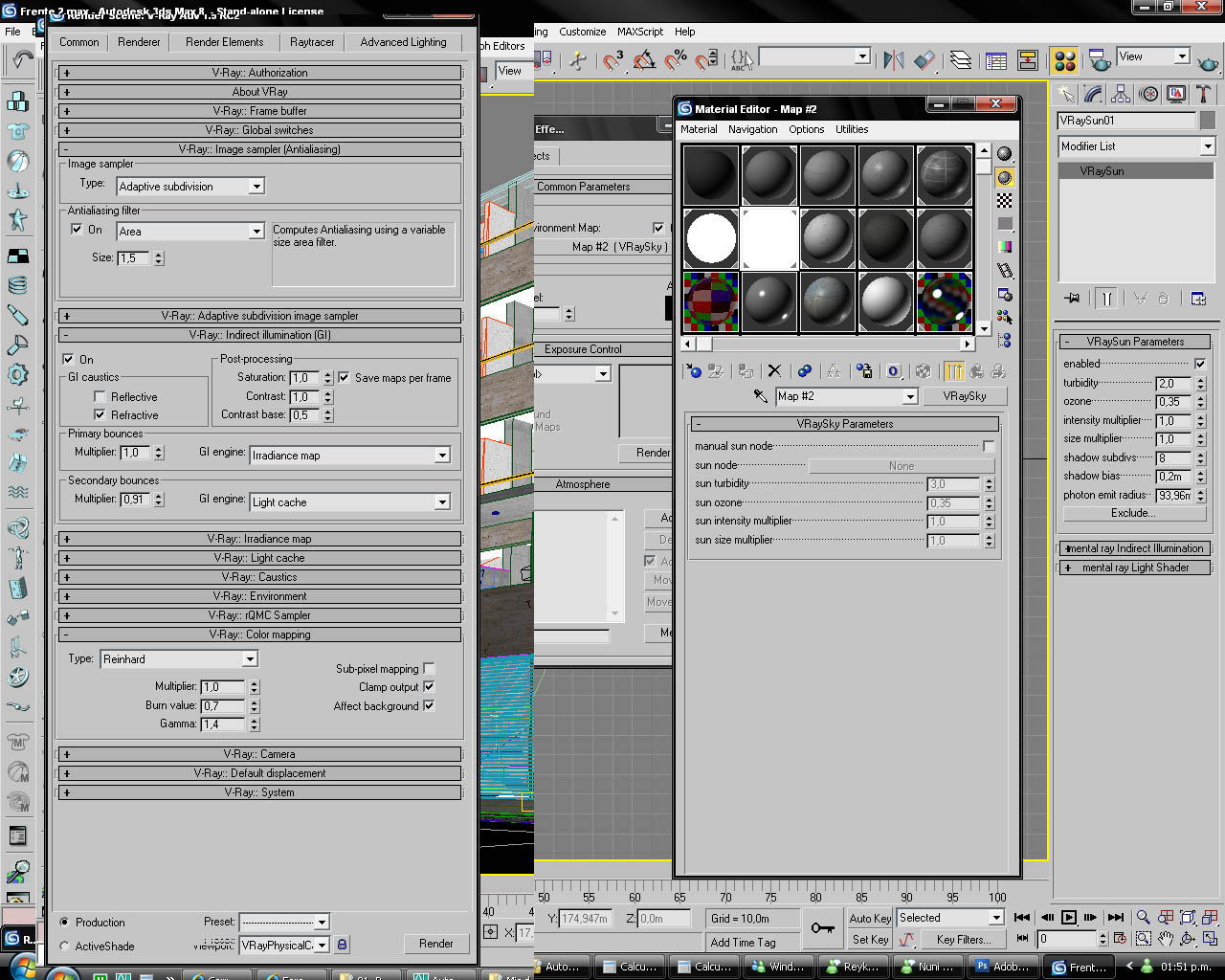Screen dimensions: 1225x980
Task: Uncheck the VRaySun enabled checkbox
Action: coord(1200,364)
